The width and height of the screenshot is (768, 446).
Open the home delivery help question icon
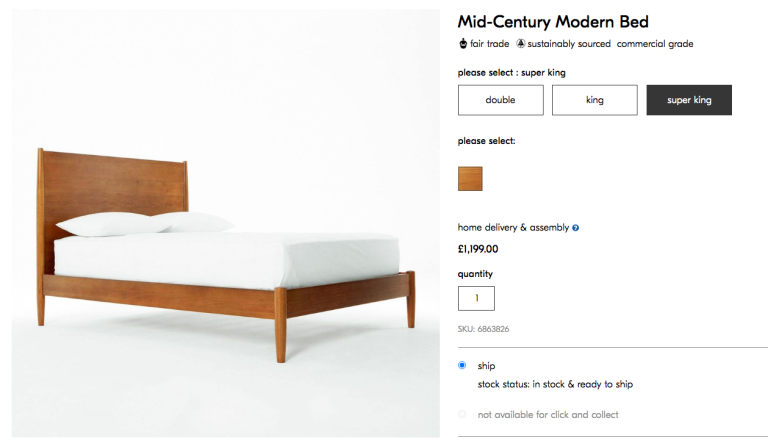tap(576, 228)
